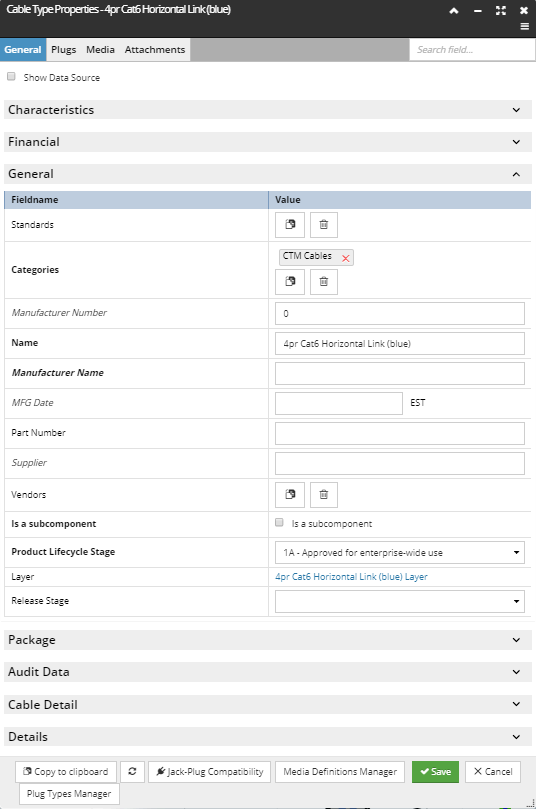Open the Product Lifecycle Stage dropdown
The height and width of the screenshot is (809, 536).
click(400, 552)
